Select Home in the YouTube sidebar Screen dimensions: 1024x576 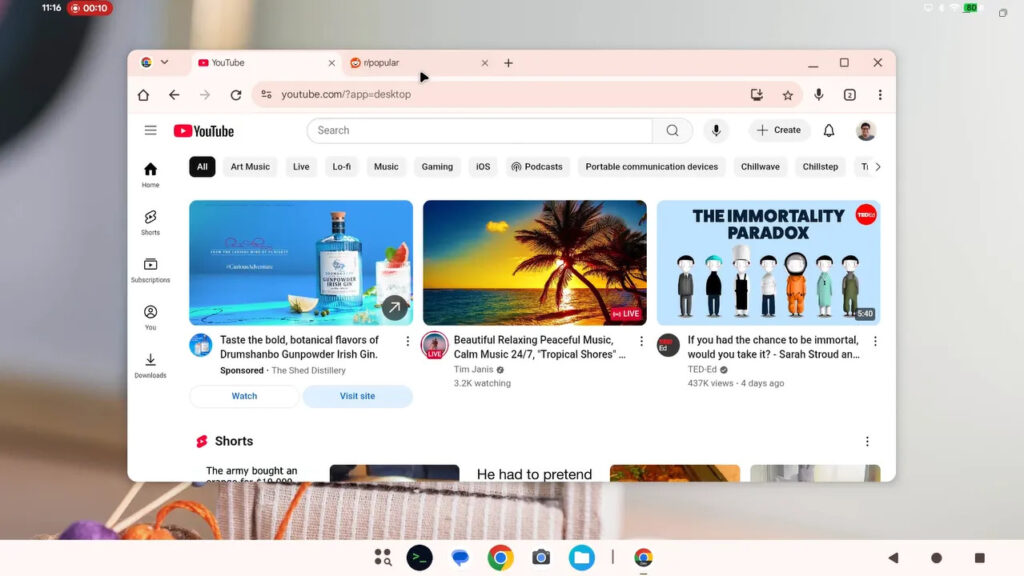pos(150,172)
